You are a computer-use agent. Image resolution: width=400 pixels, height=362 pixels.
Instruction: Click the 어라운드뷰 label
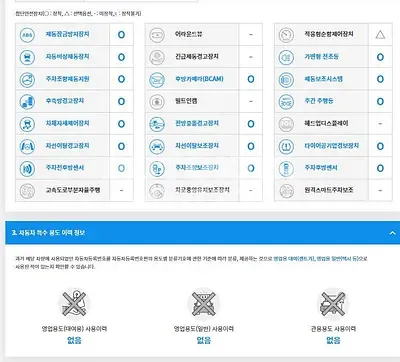[x=189, y=34]
